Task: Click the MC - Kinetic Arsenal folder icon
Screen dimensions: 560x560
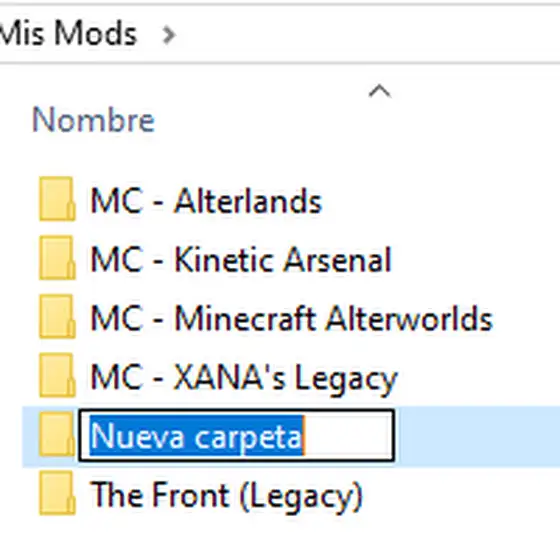Action: 57,258
